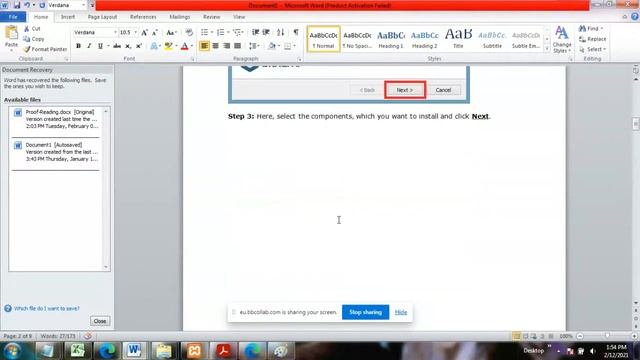Click the Sort icon
The width and height of the screenshot is (640, 360).
pyautogui.click(x=280, y=32)
